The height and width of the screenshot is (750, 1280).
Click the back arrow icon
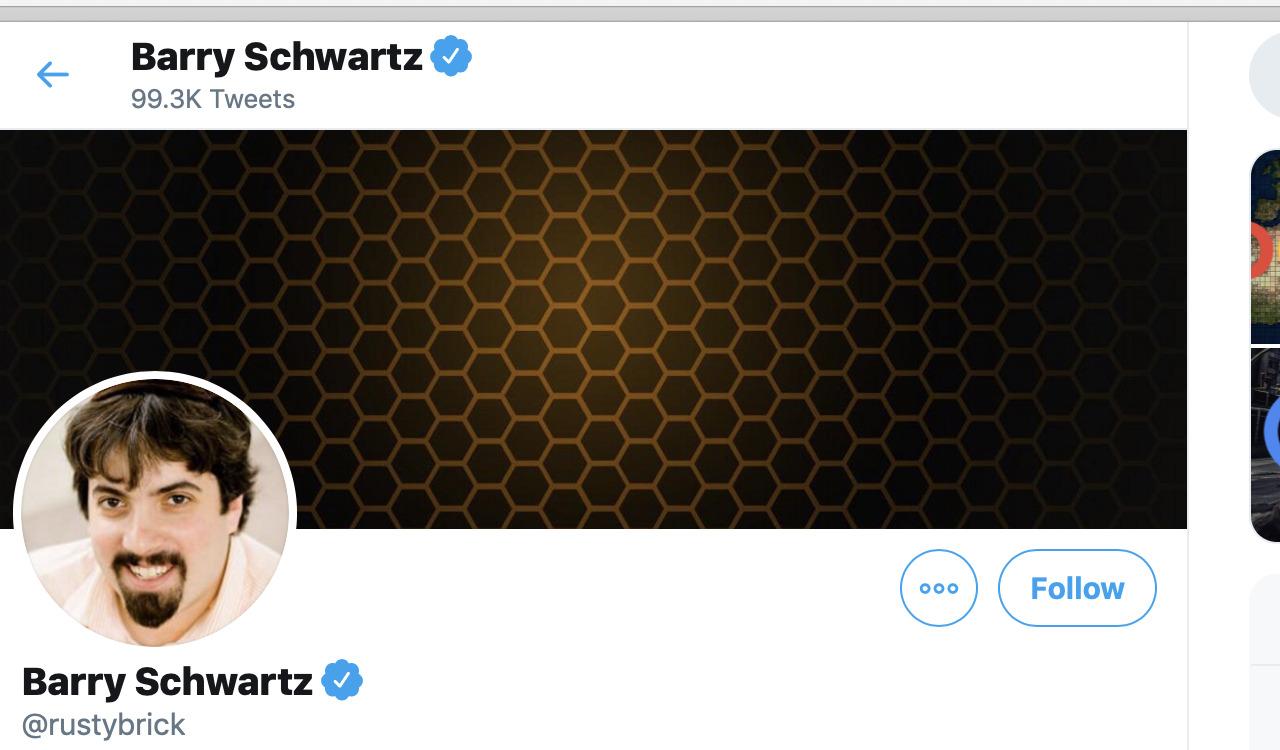[x=52, y=74]
